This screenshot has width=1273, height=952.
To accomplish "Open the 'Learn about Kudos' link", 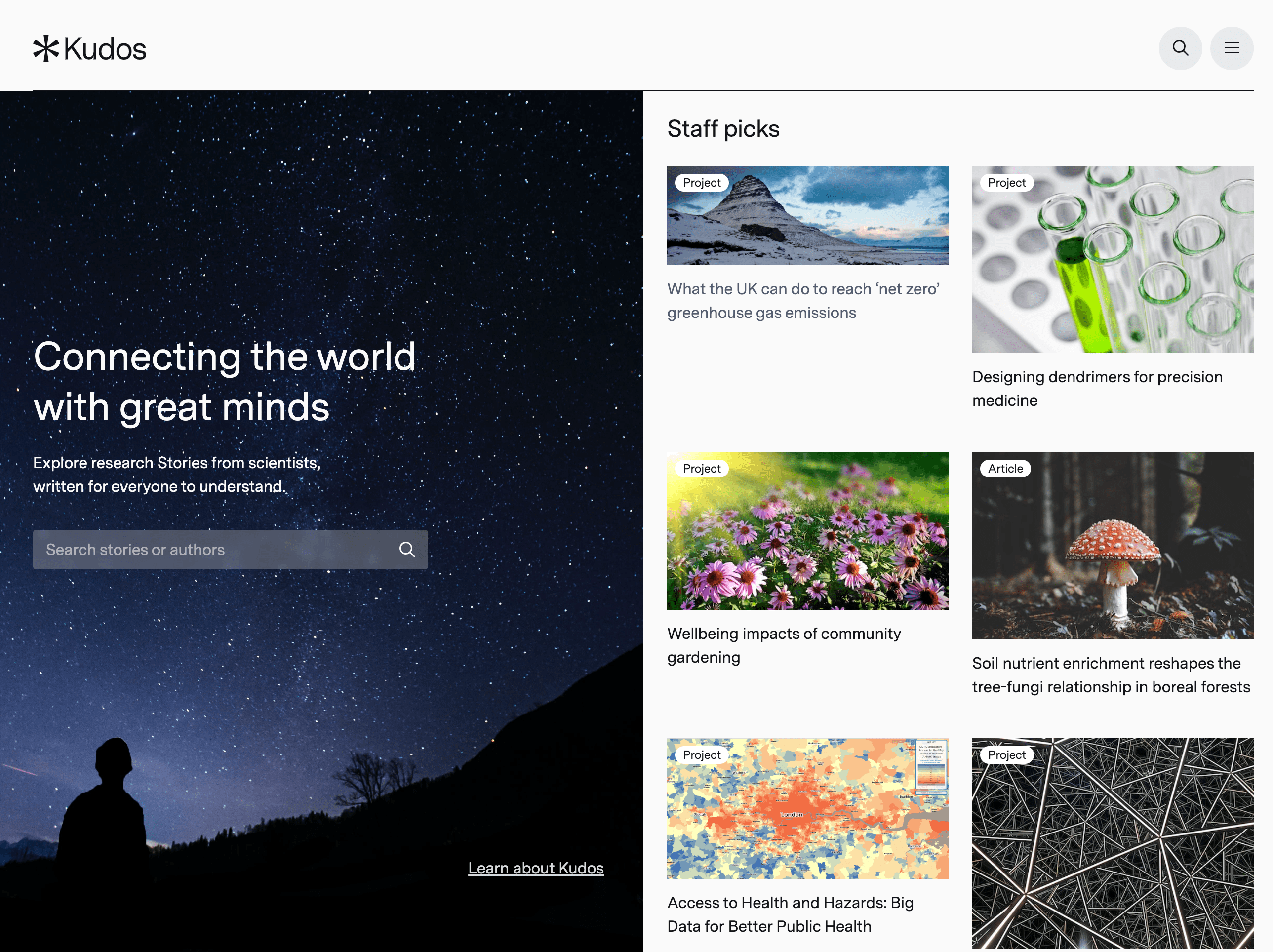I will (x=535, y=868).
